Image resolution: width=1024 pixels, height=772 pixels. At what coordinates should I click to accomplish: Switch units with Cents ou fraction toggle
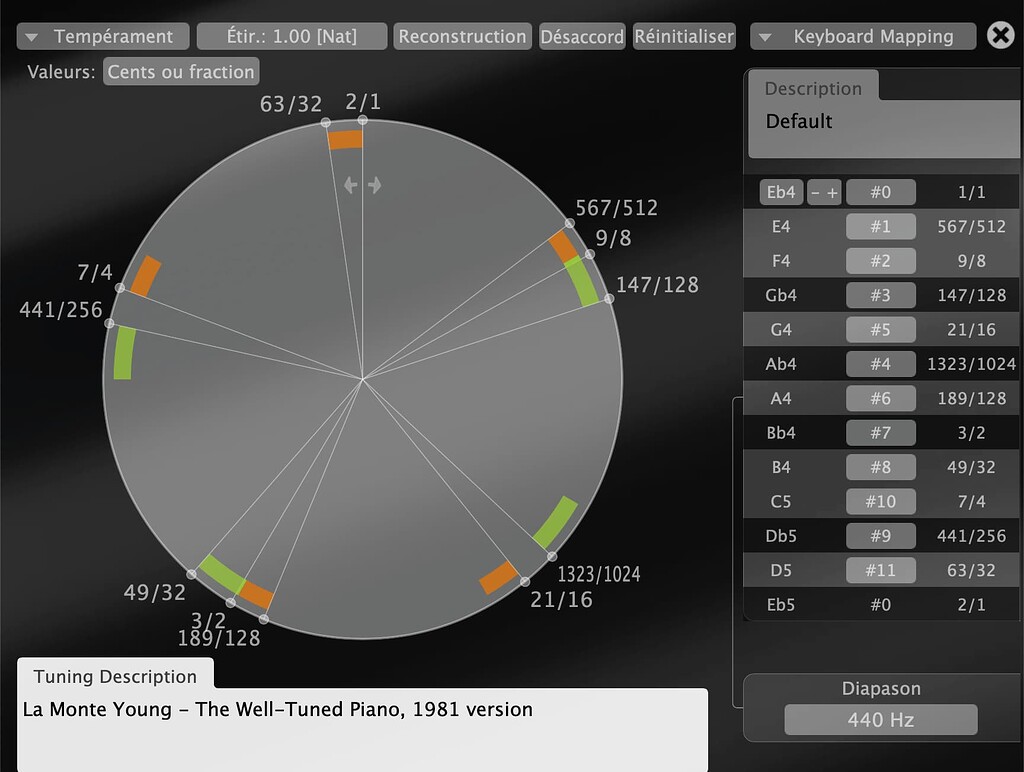pyautogui.click(x=180, y=71)
